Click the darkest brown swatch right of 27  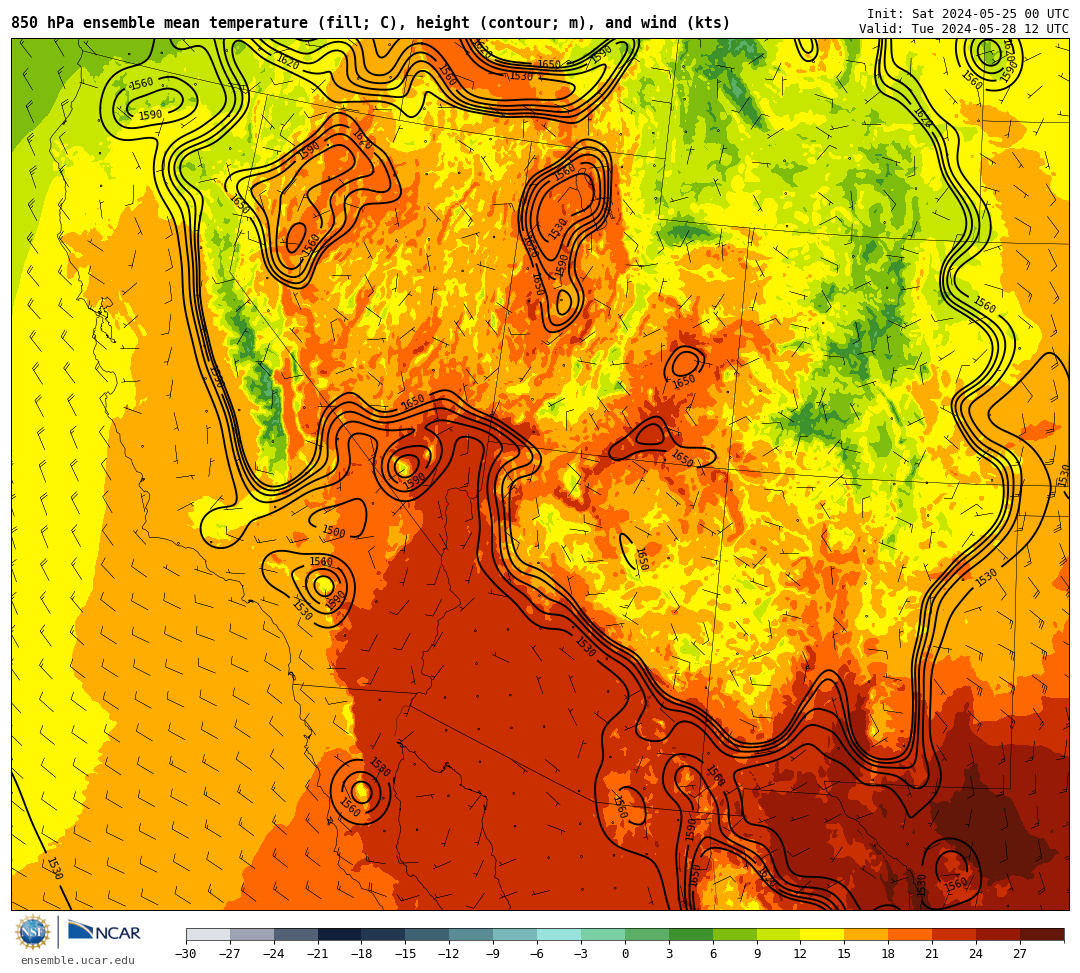(x=1042, y=934)
